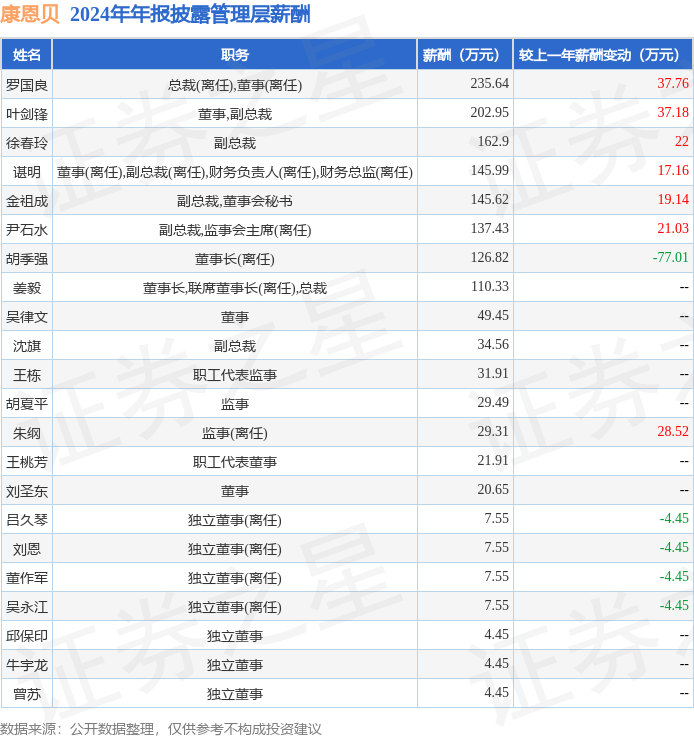Click salary value 137.43
Image resolution: width=694 pixels, height=738 pixels.
click(x=489, y=228)
